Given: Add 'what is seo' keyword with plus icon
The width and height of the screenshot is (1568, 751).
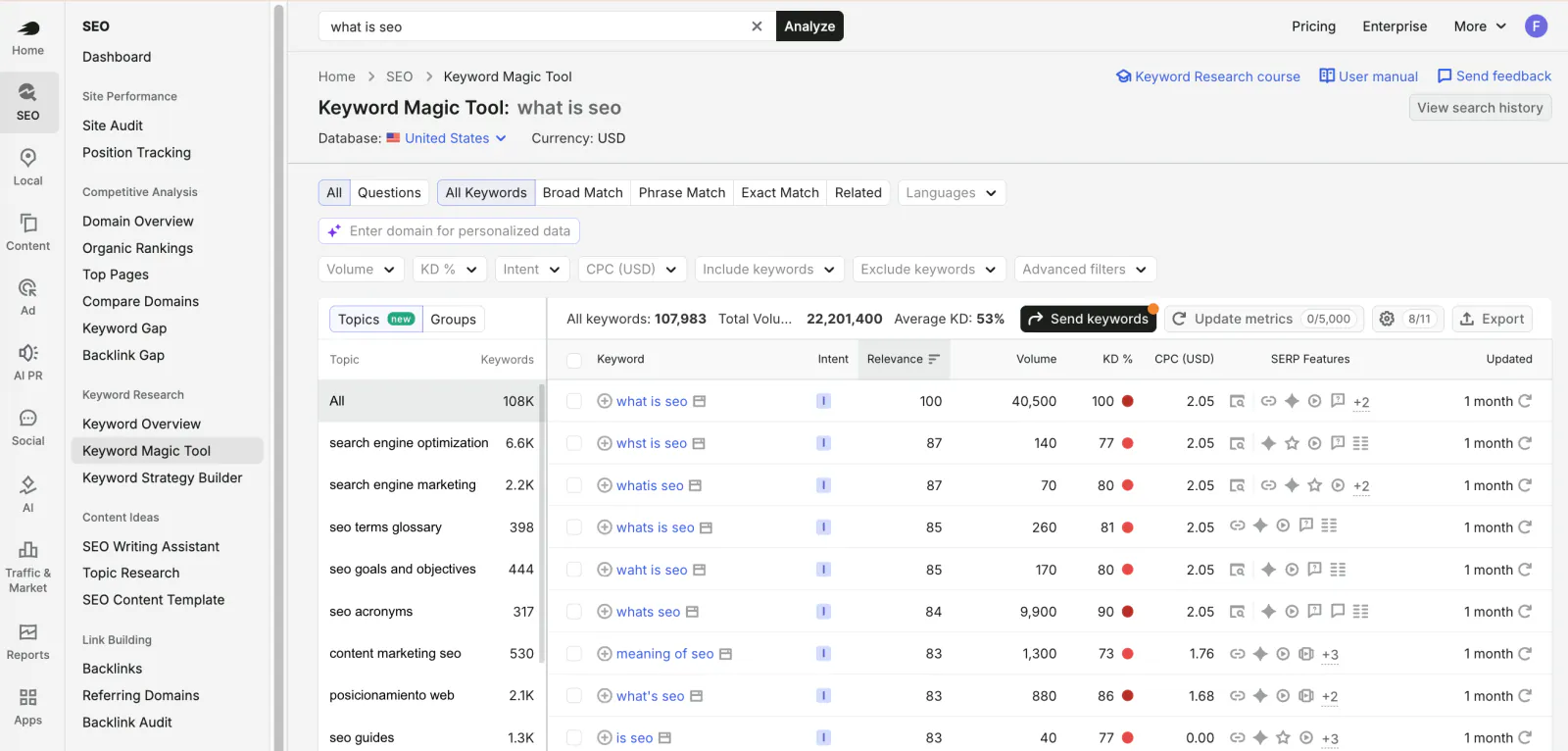Looking at the screenshot, I should click(605, 401).
